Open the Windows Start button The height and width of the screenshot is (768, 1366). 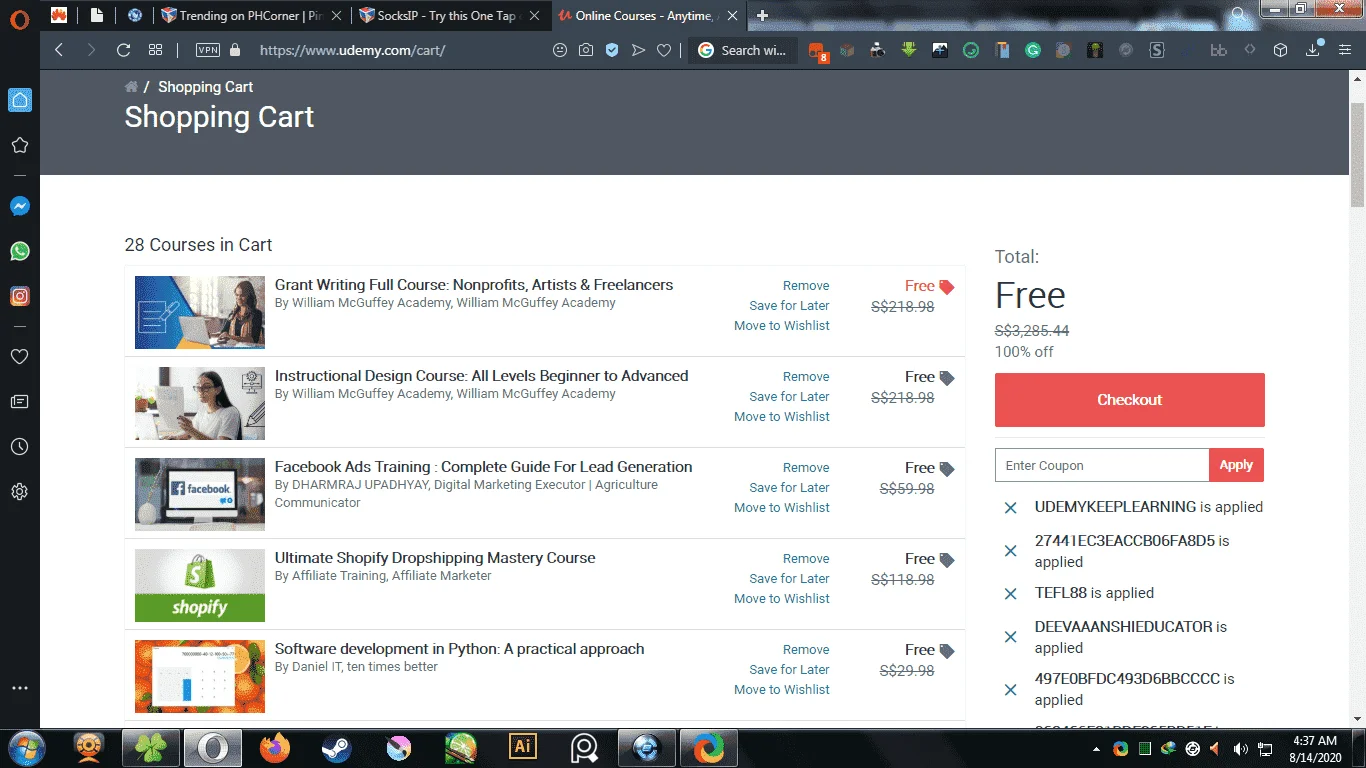tap(25, 748)
